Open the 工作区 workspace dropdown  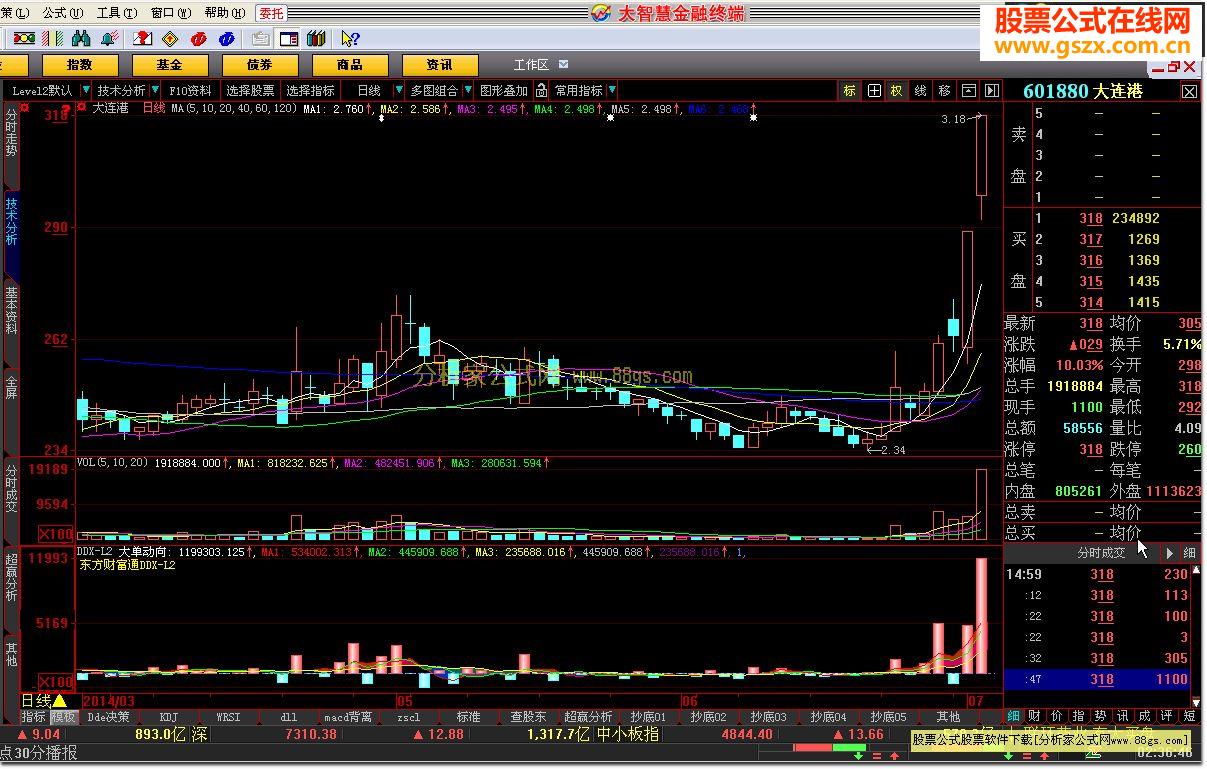point(564,65)
